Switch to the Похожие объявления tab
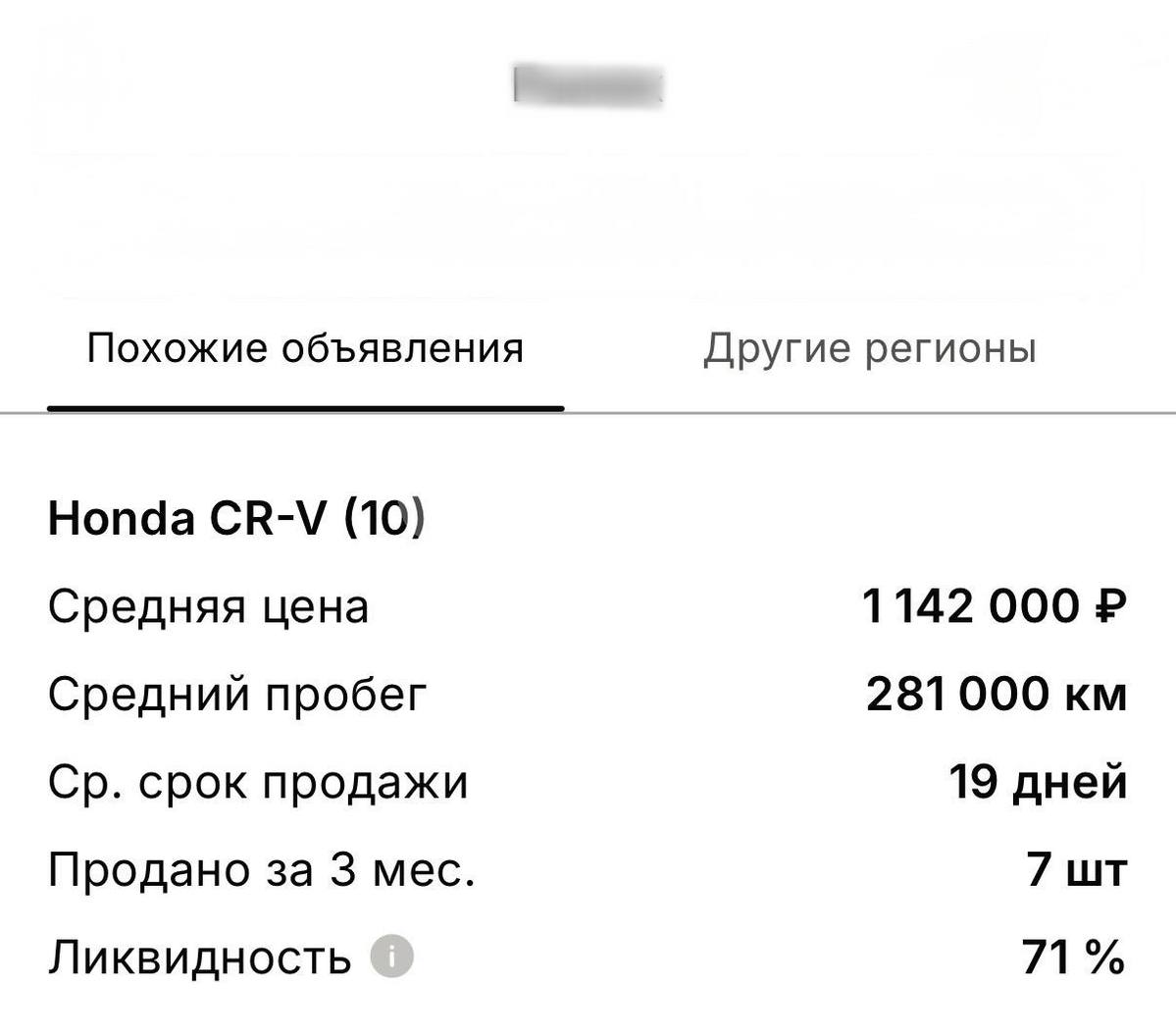This screenshot has width=1176, height=1036. tap(306, 346)
